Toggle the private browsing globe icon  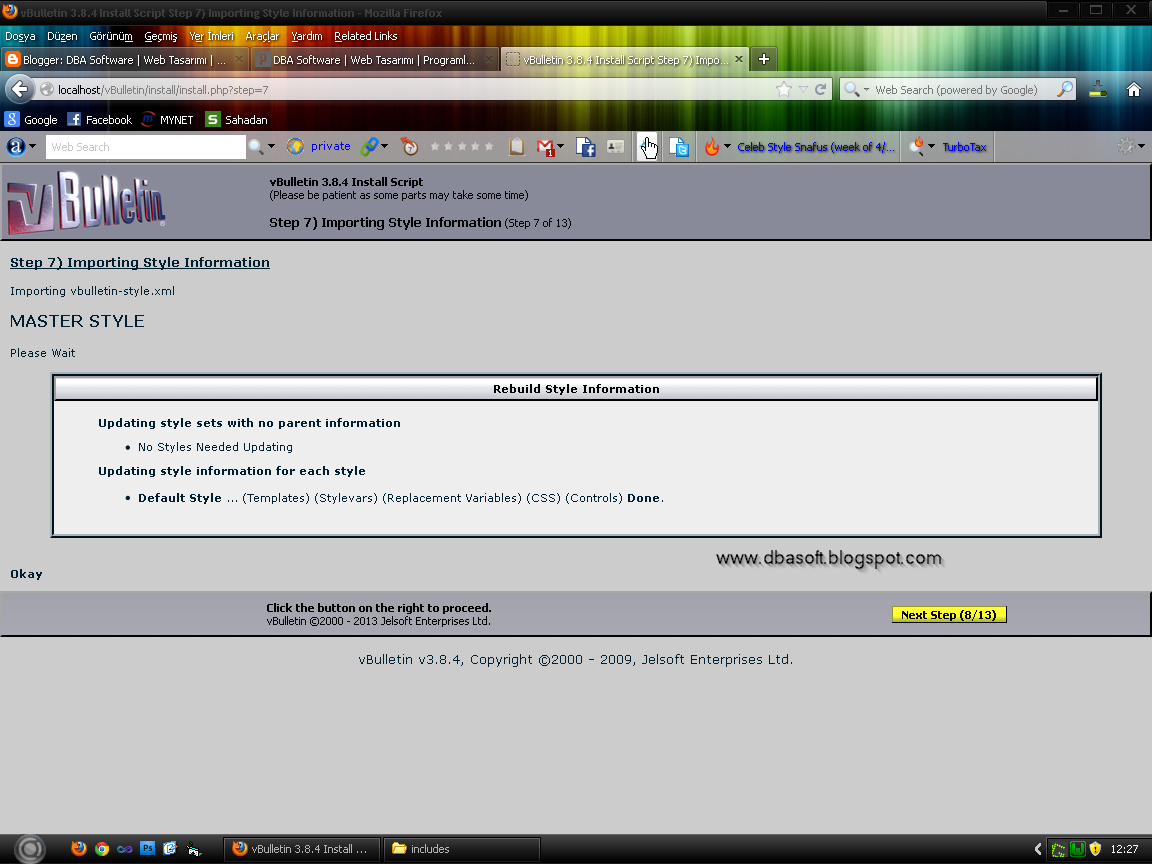tap(295, 147)
